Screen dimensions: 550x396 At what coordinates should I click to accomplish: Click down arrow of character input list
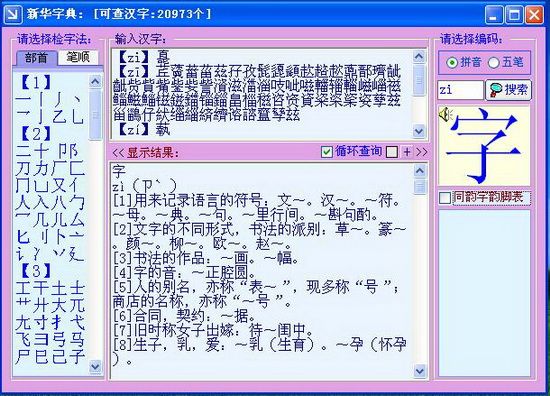[x=419, y=131]
